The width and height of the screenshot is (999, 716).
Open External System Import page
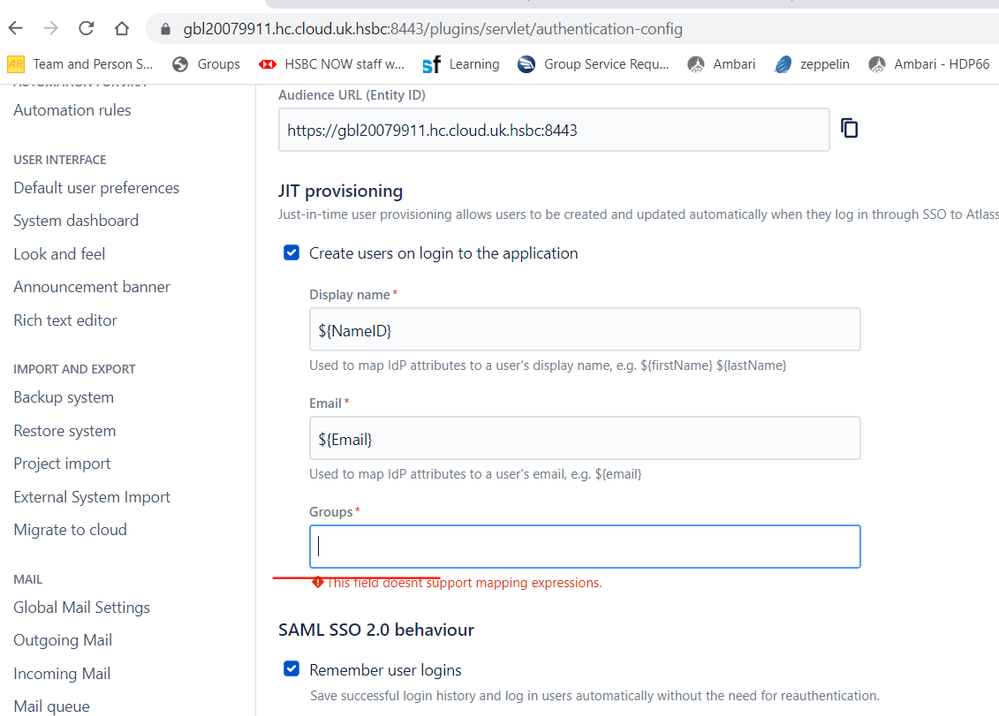(92, 497)
